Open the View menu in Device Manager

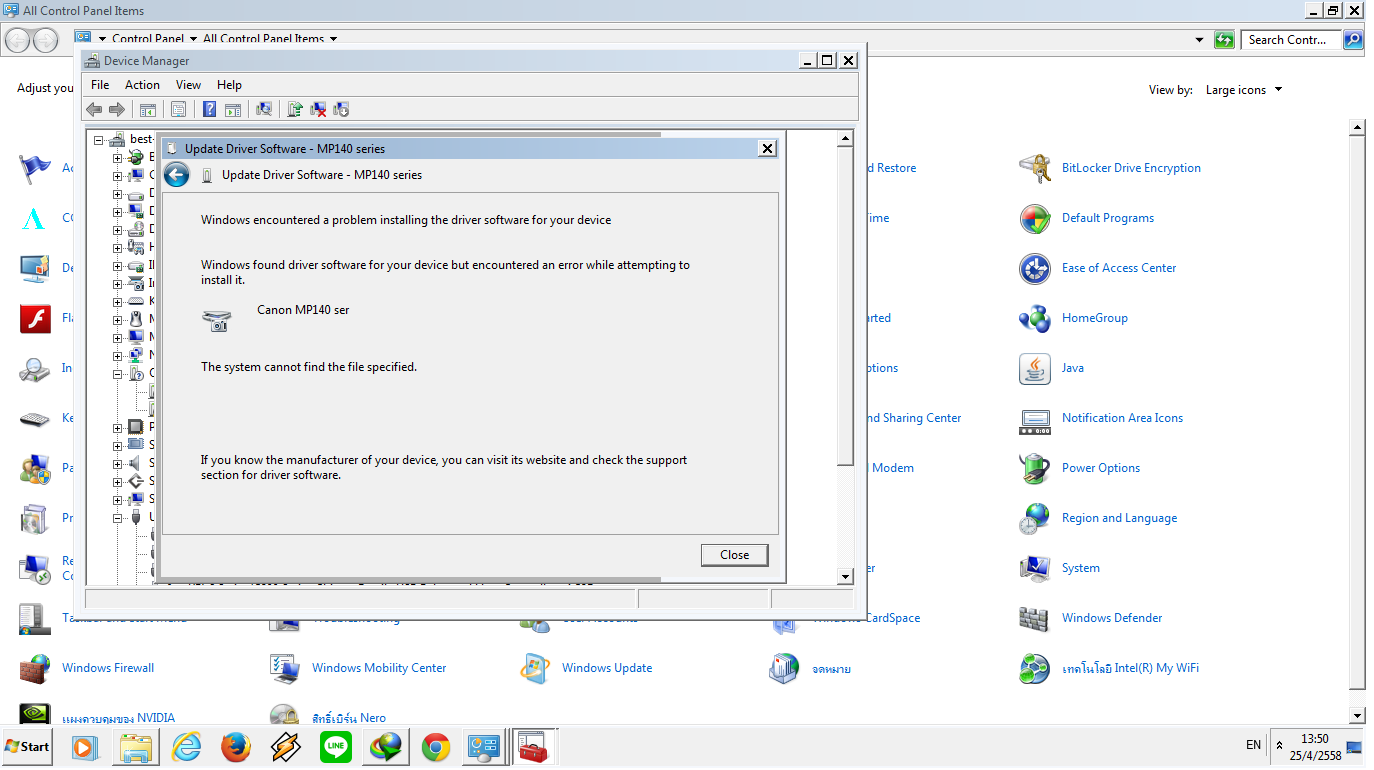pyautogui.click(x=188, y=85)
